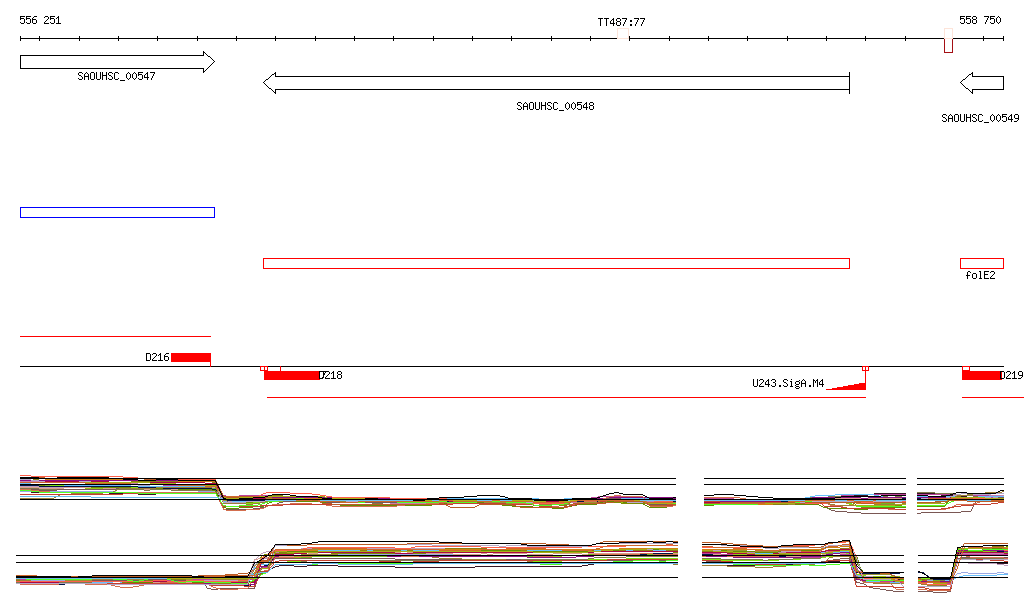Screen dimensions: 1024x611
Task: Click the SAOUHSC_00549 gene arrow
Action: coord(982,83)
